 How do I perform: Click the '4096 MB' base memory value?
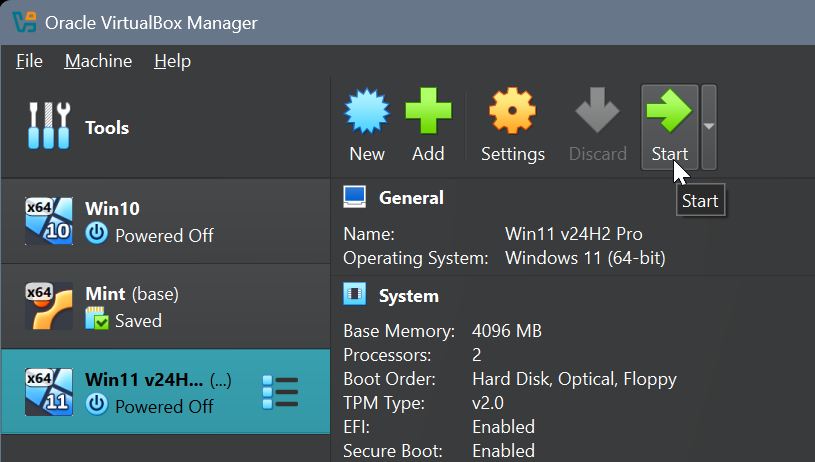[x=507, y=331]
